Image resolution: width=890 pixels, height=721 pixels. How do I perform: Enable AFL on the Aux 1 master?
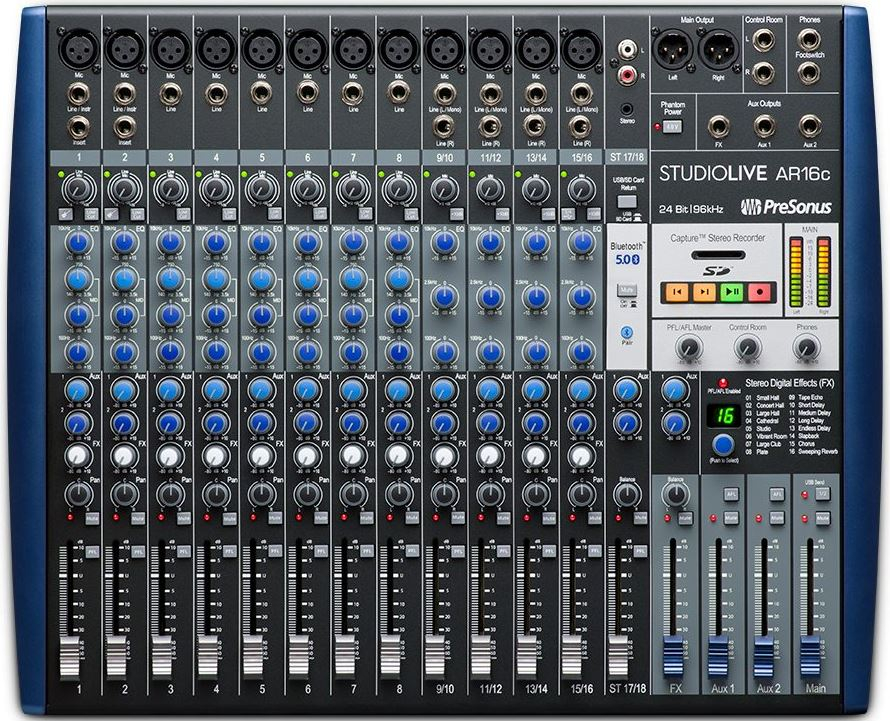[731, 494]
